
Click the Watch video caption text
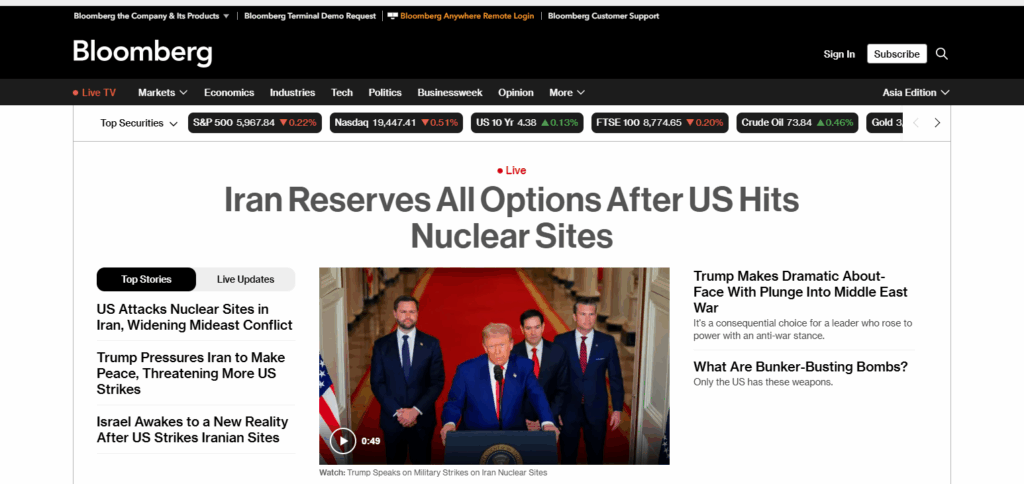pos(433,472)
